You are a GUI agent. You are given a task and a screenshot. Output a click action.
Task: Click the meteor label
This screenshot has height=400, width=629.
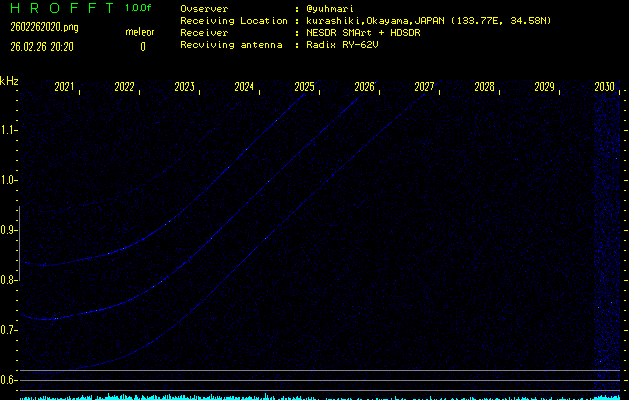[139, 32]
